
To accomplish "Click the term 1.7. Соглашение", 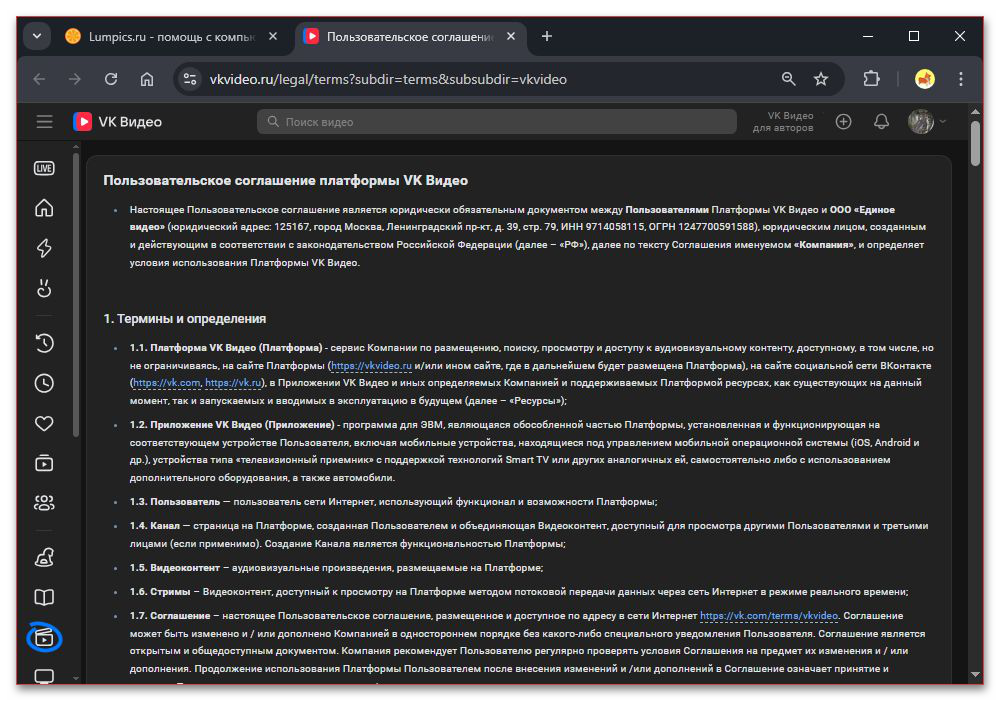I will point(170,616).
